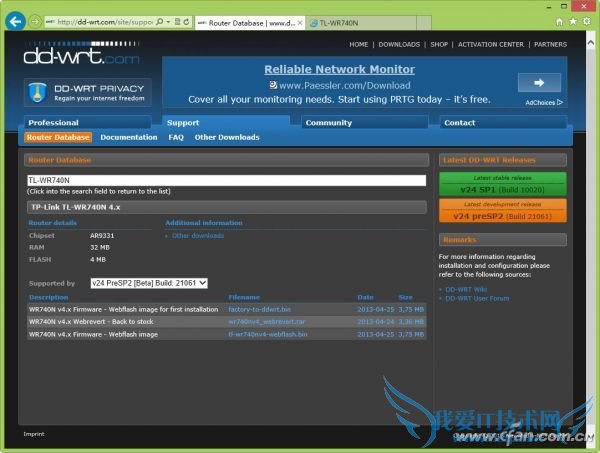Click the scrollbar up arrow
The width and height of the screenshot is (600, 453).
click(591, 43)
